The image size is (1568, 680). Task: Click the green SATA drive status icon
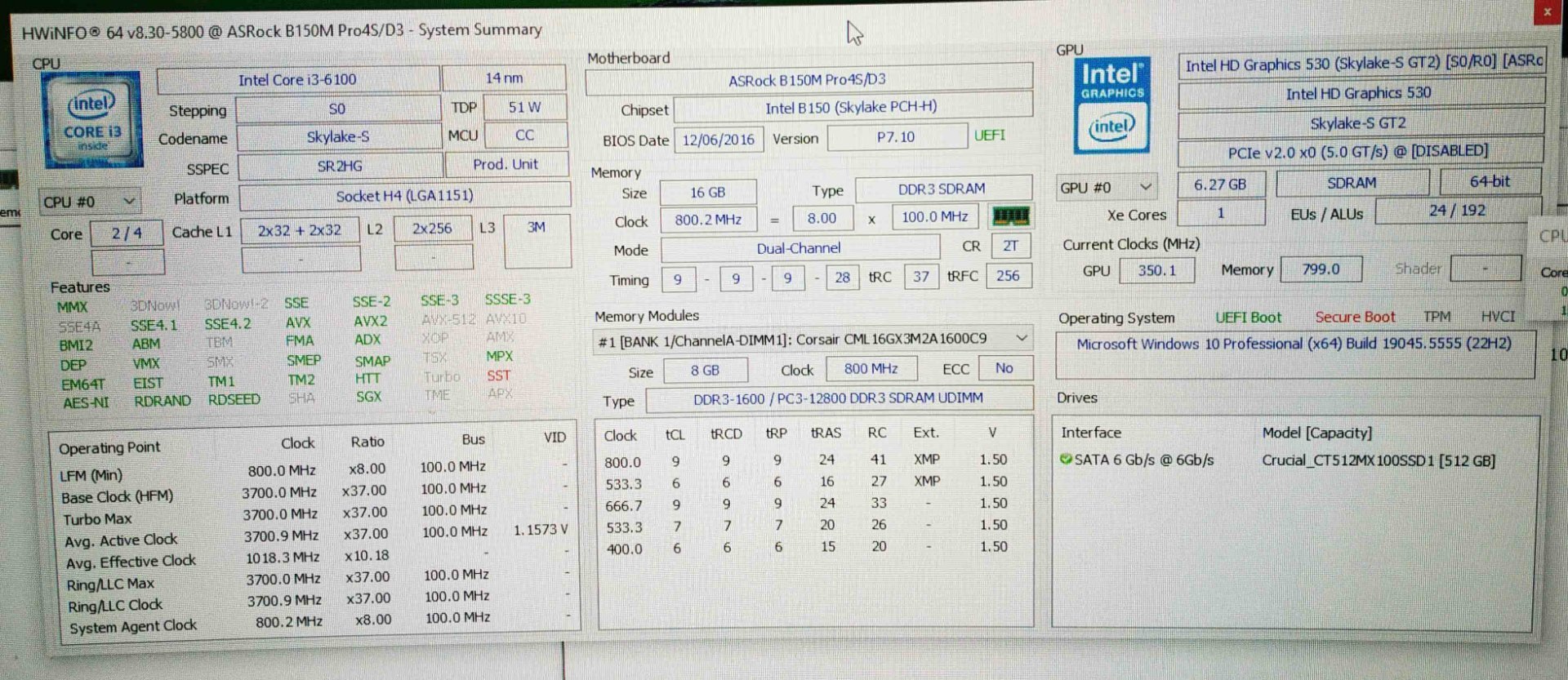(x=1066, y=460)
